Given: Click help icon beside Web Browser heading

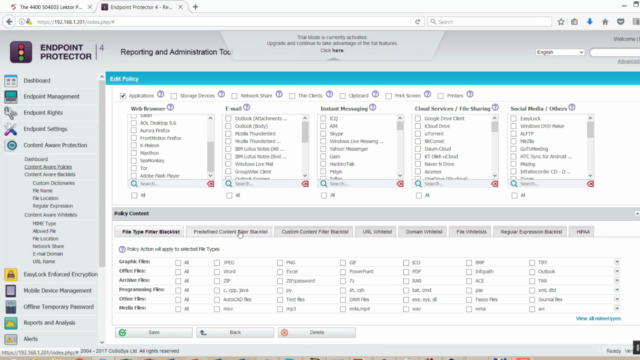Looking at the screenshot, I should click(170, 107).
